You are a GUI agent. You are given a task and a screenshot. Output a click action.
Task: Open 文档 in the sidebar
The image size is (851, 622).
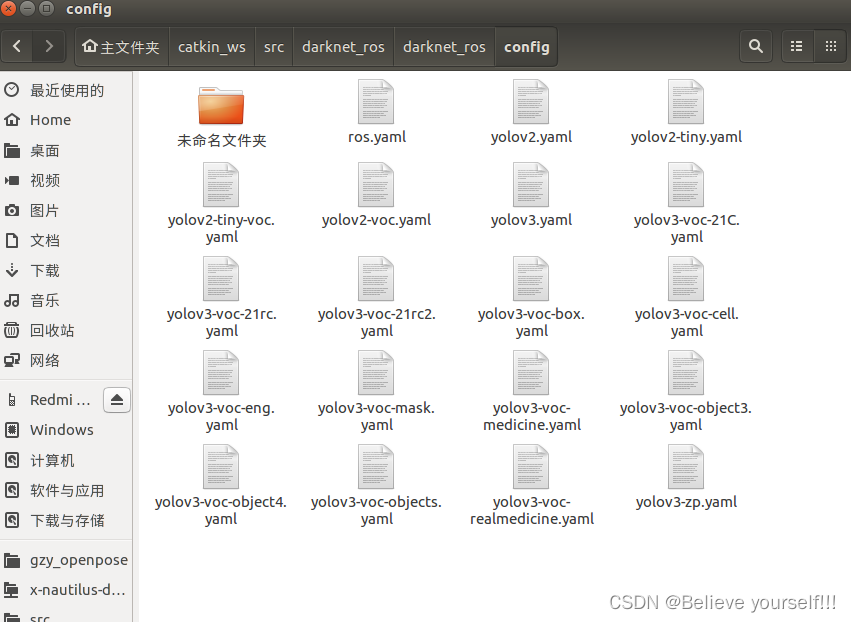click(66, 240)
